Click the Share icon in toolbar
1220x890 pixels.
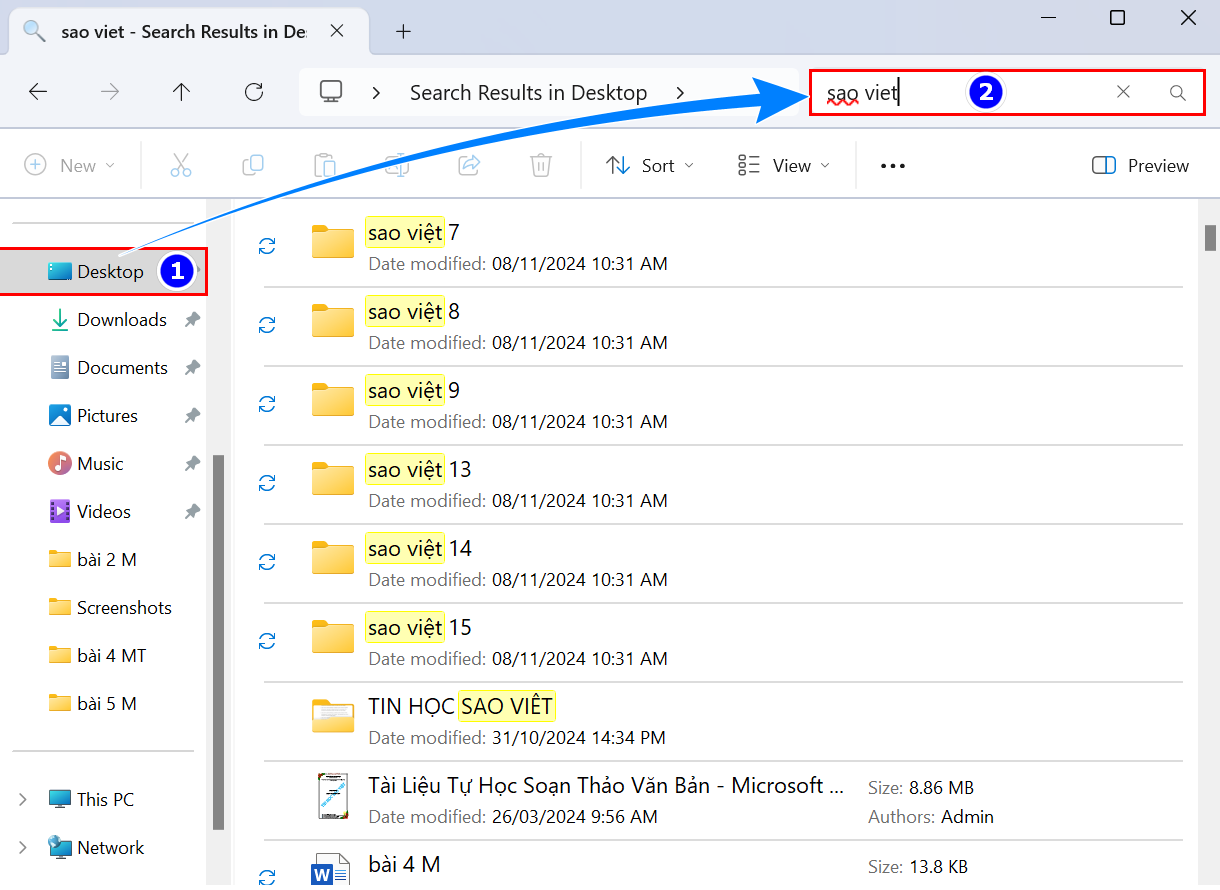tap(468, 165)
